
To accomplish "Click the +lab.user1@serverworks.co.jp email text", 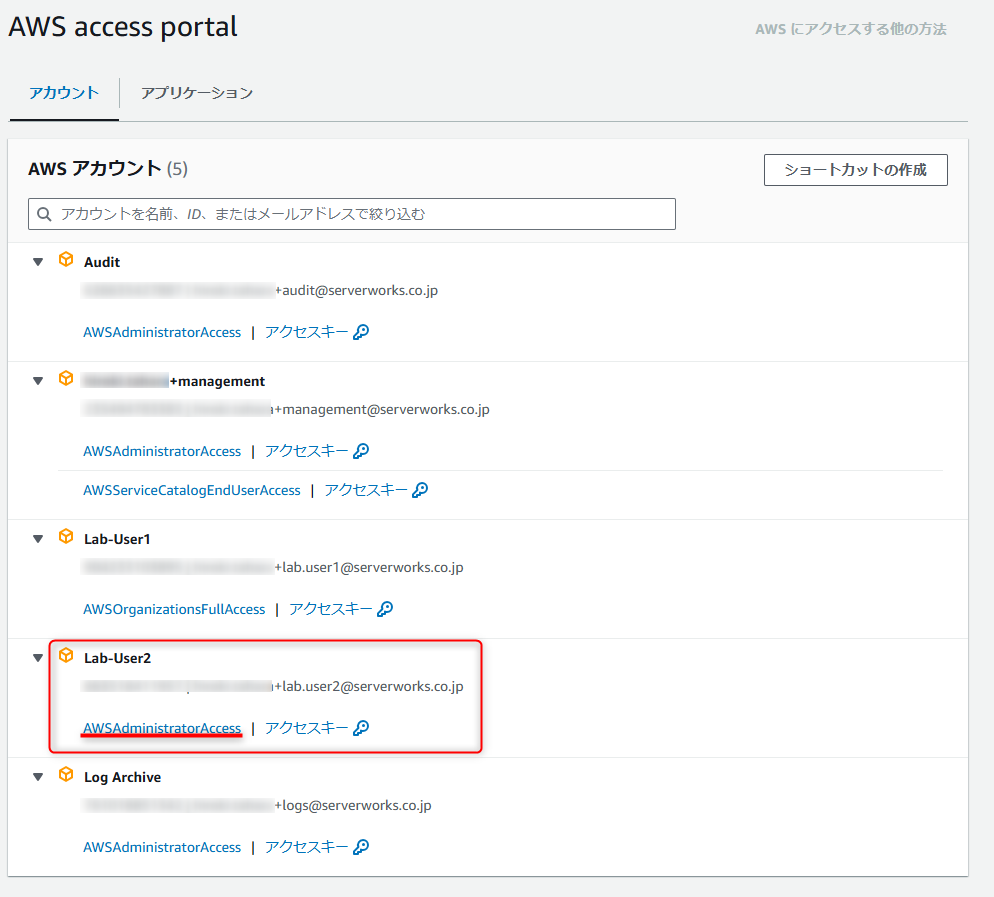I will [369, 567].
